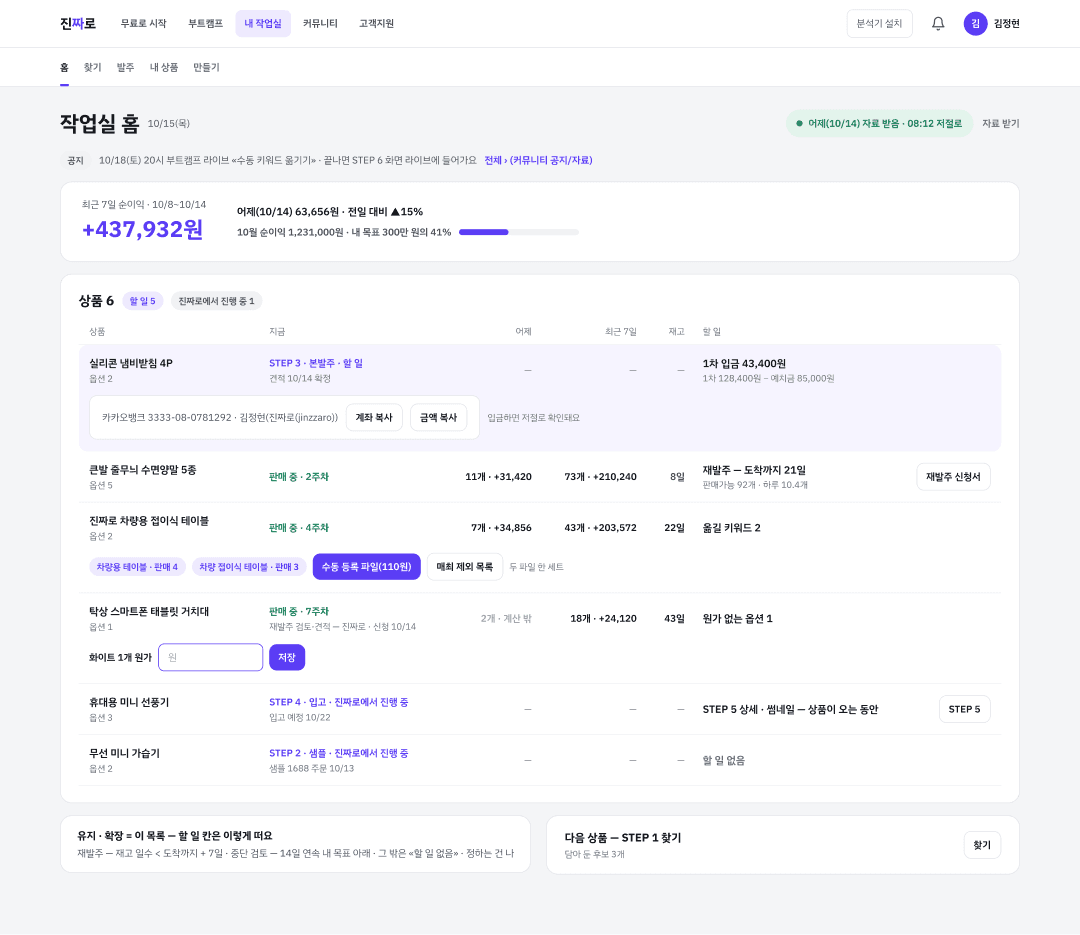Switch to the 발주 sub-tab
Screen dimensions: 1080x935
pyautogui.click(x=125, y=67)
